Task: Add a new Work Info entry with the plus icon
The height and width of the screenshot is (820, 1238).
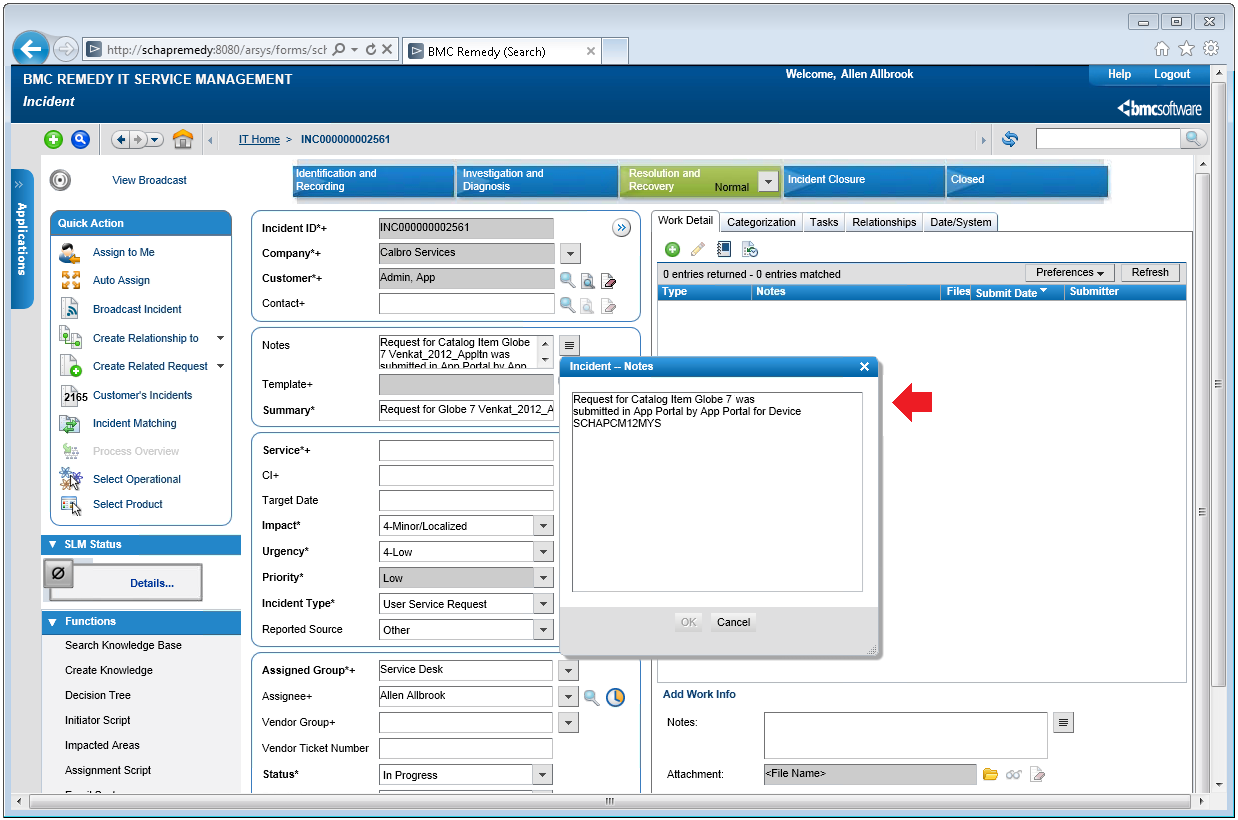Action: pos(672,249)
